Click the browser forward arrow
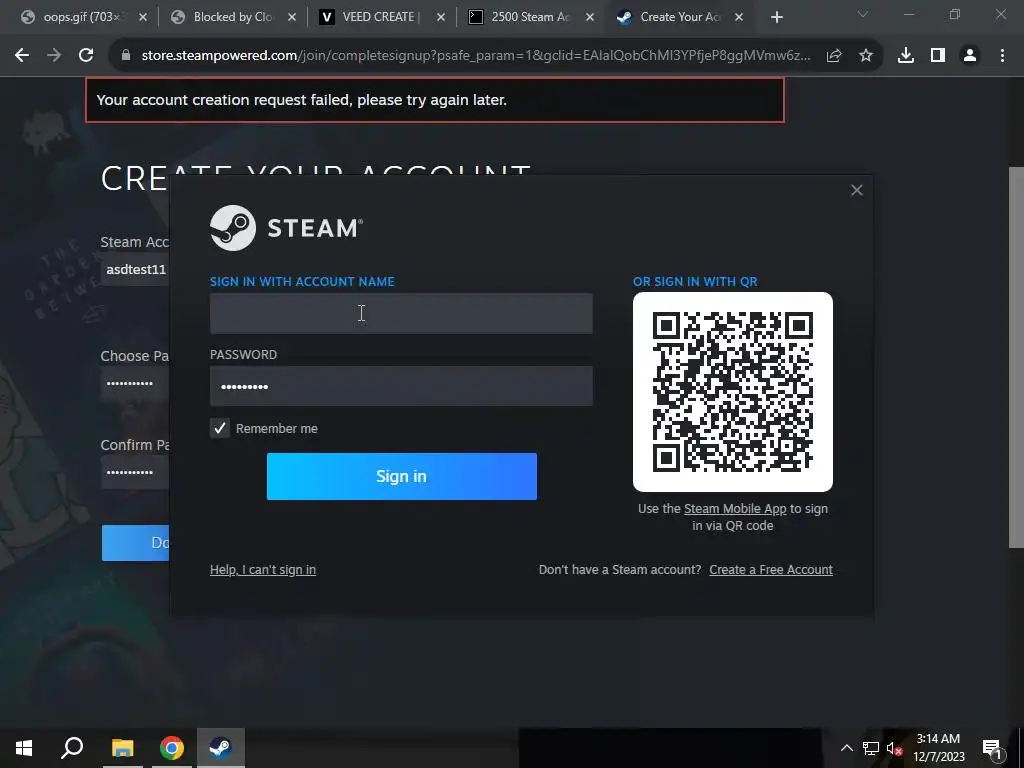The height and width of the screenshot is (768, 1024). click(x=54, y=56)
